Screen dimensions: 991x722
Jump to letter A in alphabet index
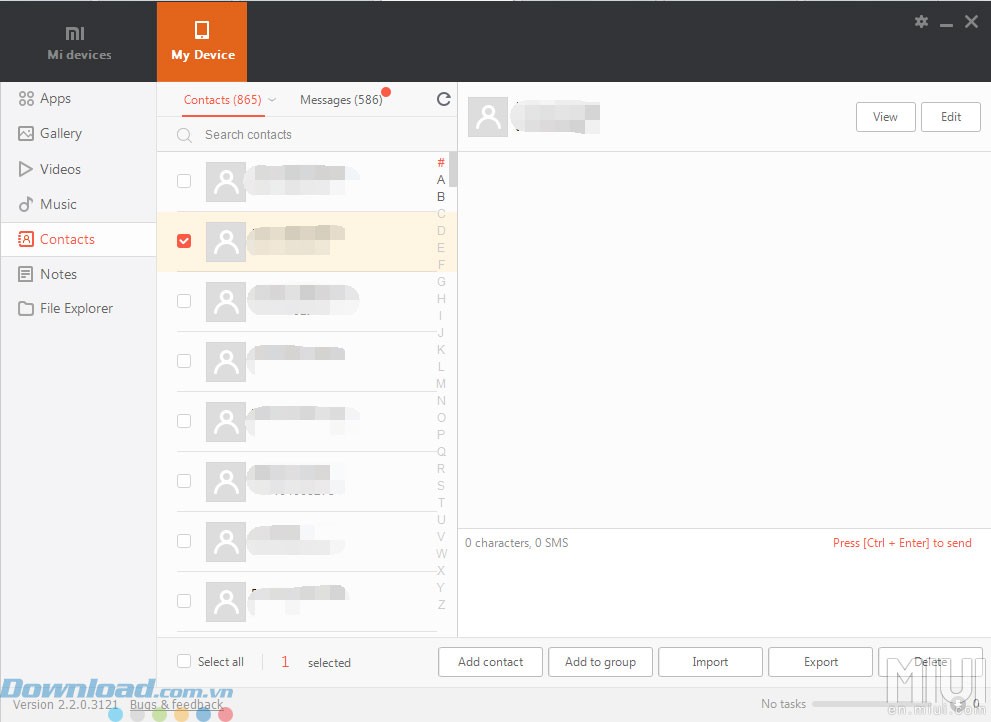point(441,180)
